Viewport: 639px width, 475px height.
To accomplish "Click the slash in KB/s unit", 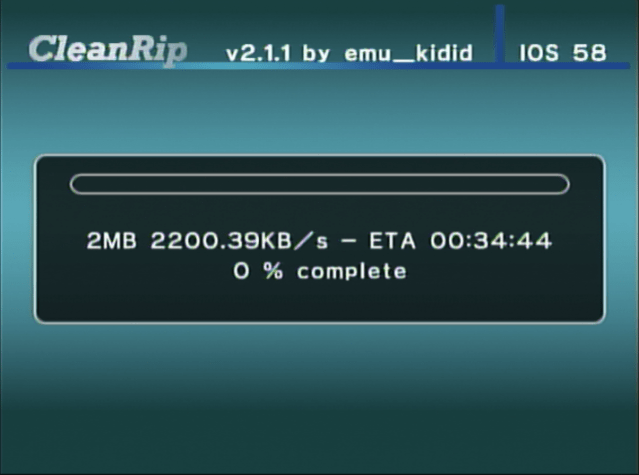I will click(304, 240).
